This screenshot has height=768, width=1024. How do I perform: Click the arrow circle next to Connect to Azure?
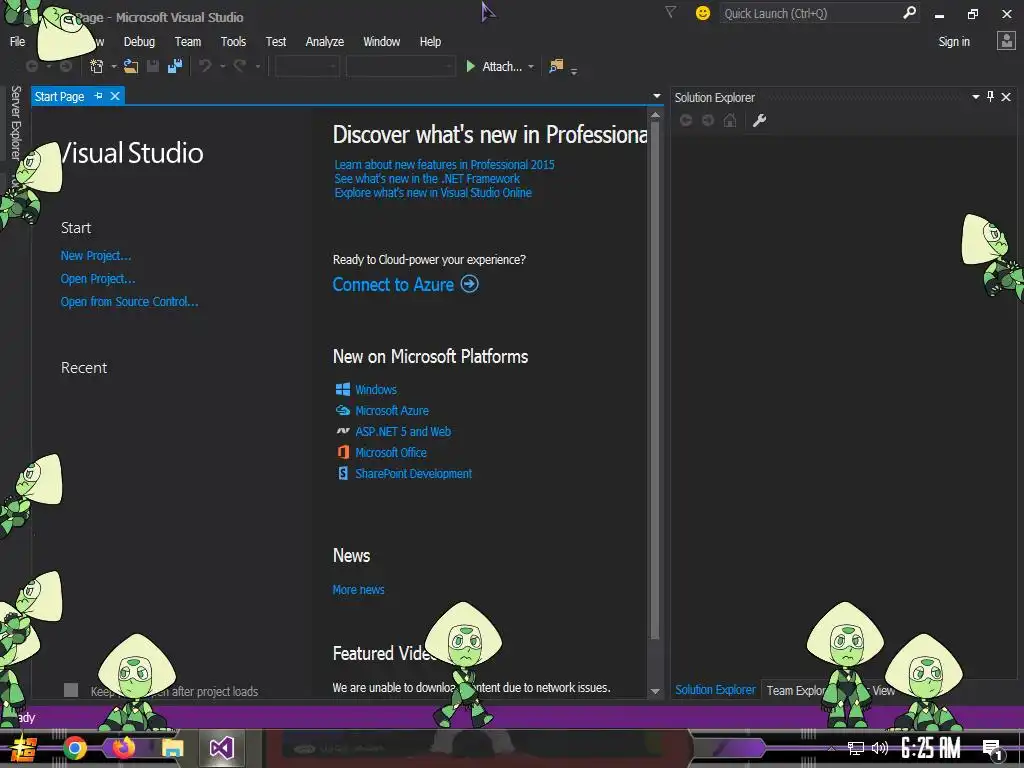pyautogui.click(x=470, y=284)
